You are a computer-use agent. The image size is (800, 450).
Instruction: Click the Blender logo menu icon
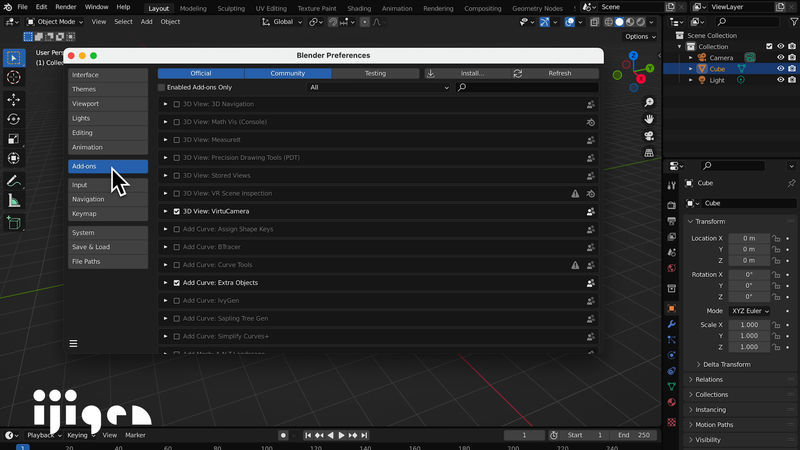(8, 7)
